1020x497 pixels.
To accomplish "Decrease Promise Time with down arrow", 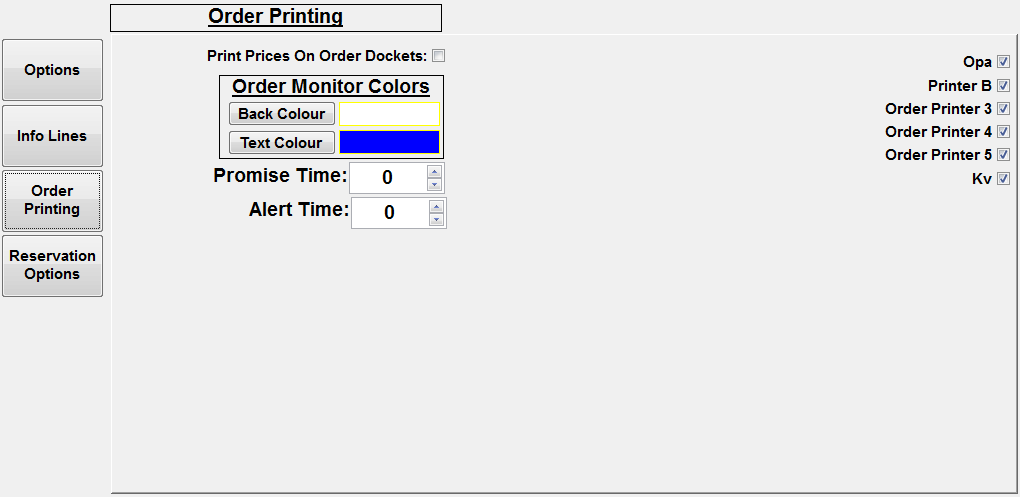I will click(435, 184).
